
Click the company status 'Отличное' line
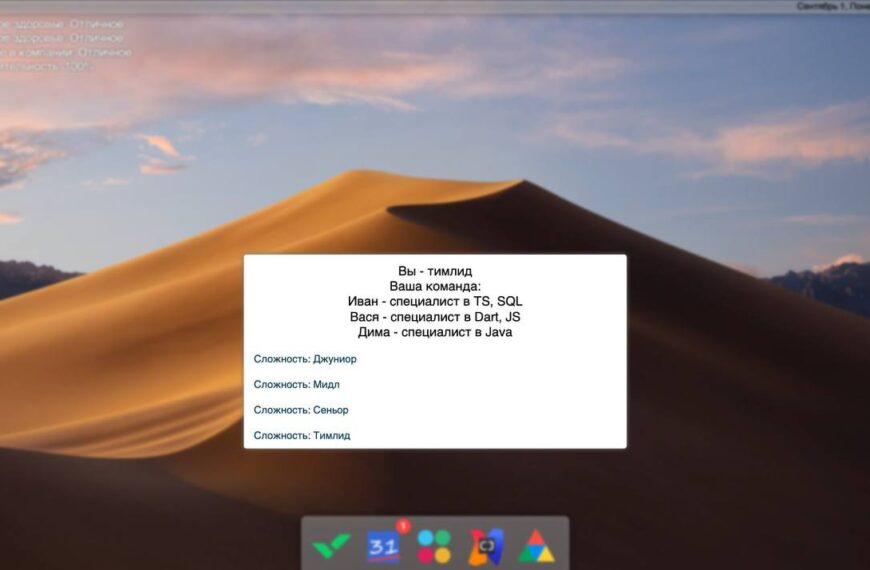point(65,52)
